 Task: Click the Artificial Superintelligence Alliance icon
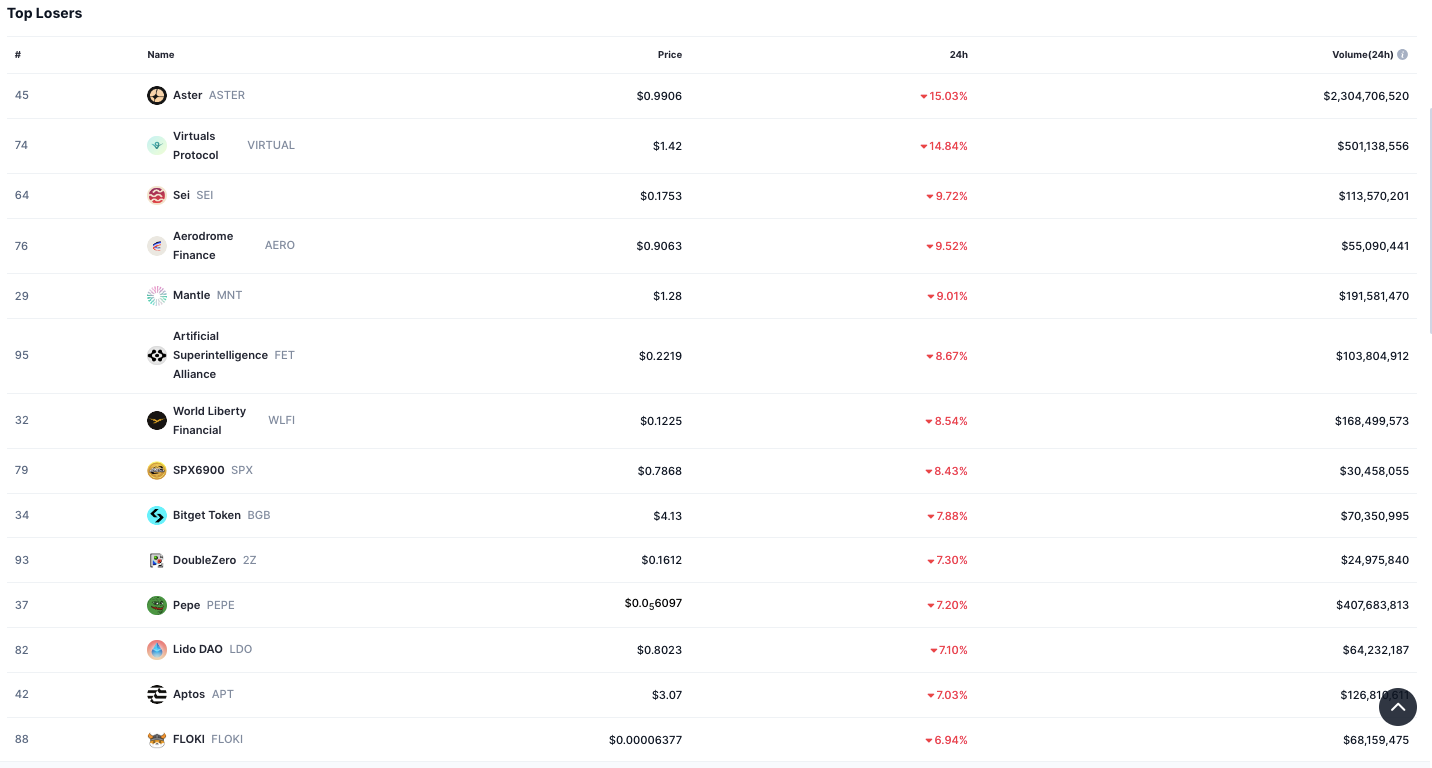click(156, 355)
